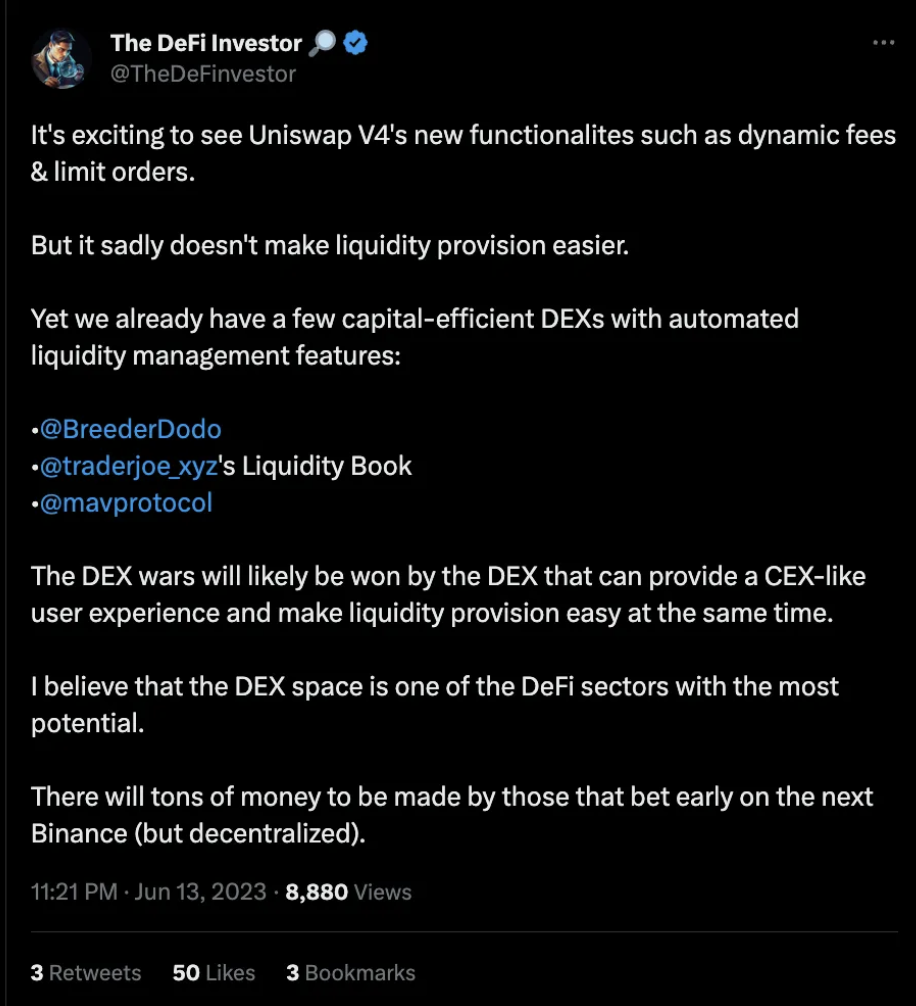This screenshot has height=1006, width=916.
Task: Click the blue verified badge
Action: (x=355, y=43)
